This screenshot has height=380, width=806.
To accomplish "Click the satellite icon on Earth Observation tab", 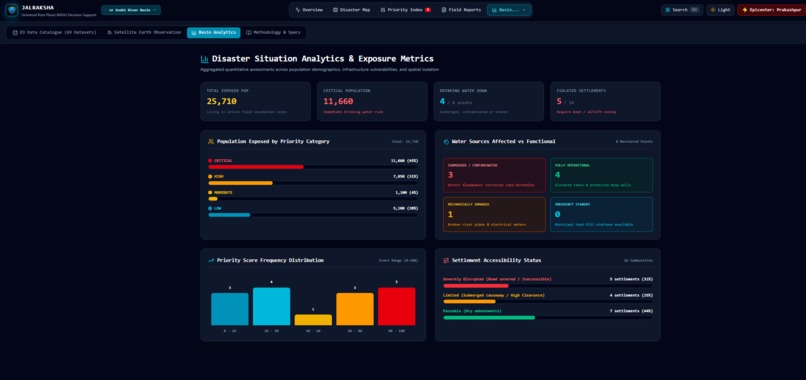I will 109,32.
